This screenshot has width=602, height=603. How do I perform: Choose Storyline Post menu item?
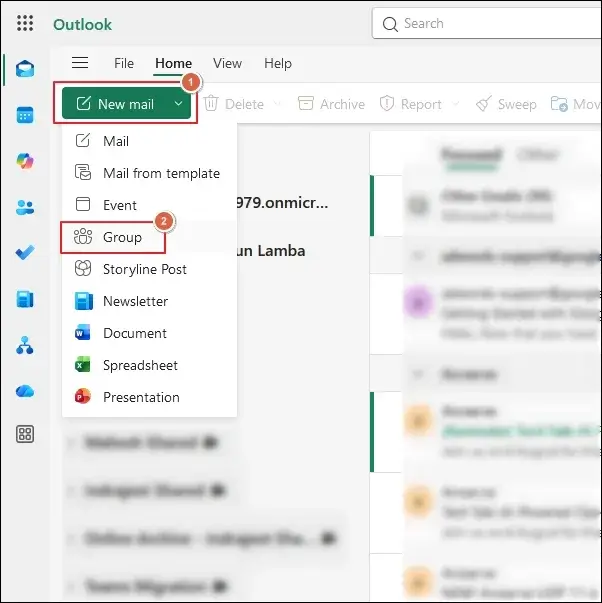[x=149, y=269]
